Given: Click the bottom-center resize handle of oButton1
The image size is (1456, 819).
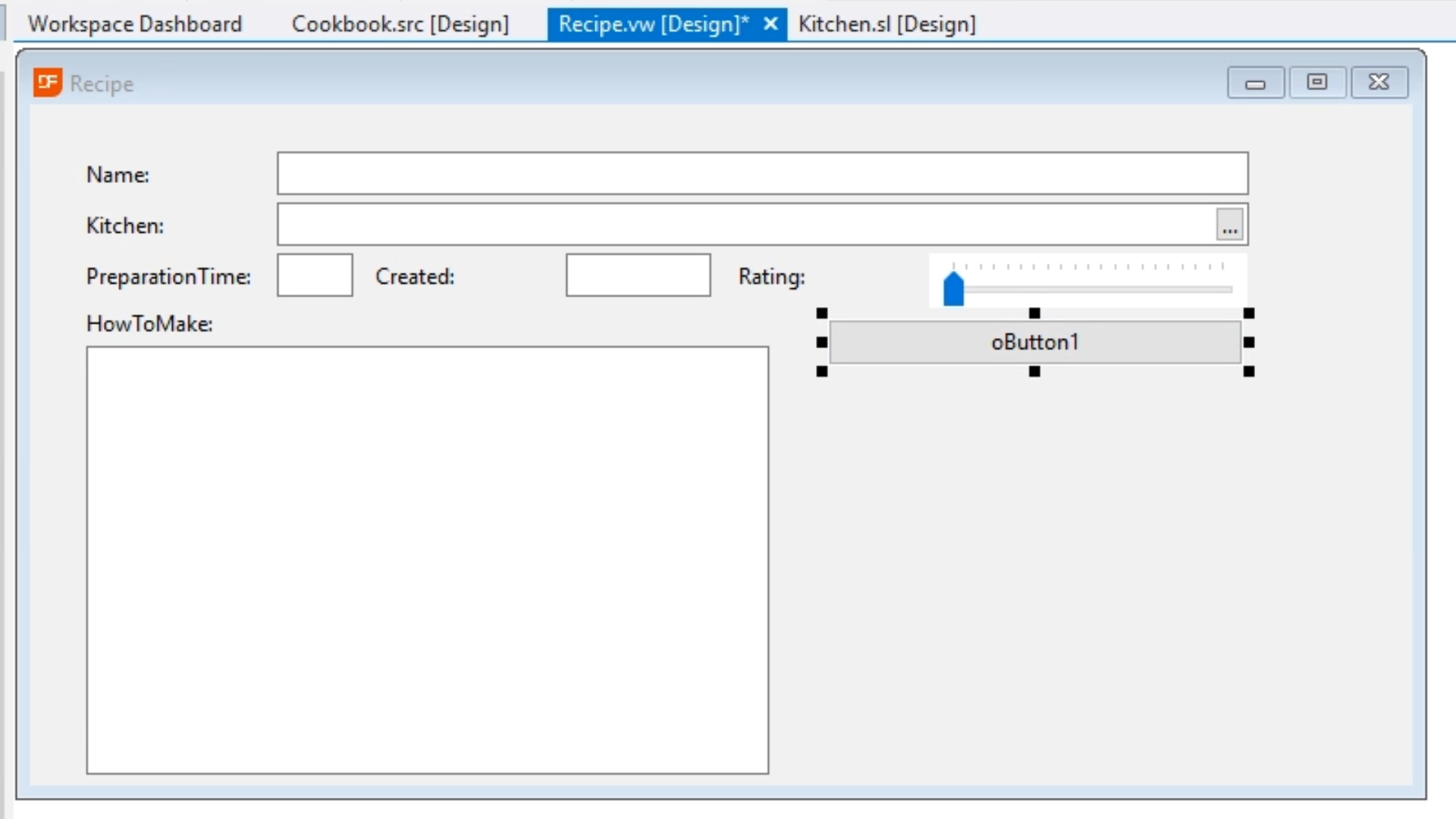Looking at the screenshot, I should click(1034, 372).
